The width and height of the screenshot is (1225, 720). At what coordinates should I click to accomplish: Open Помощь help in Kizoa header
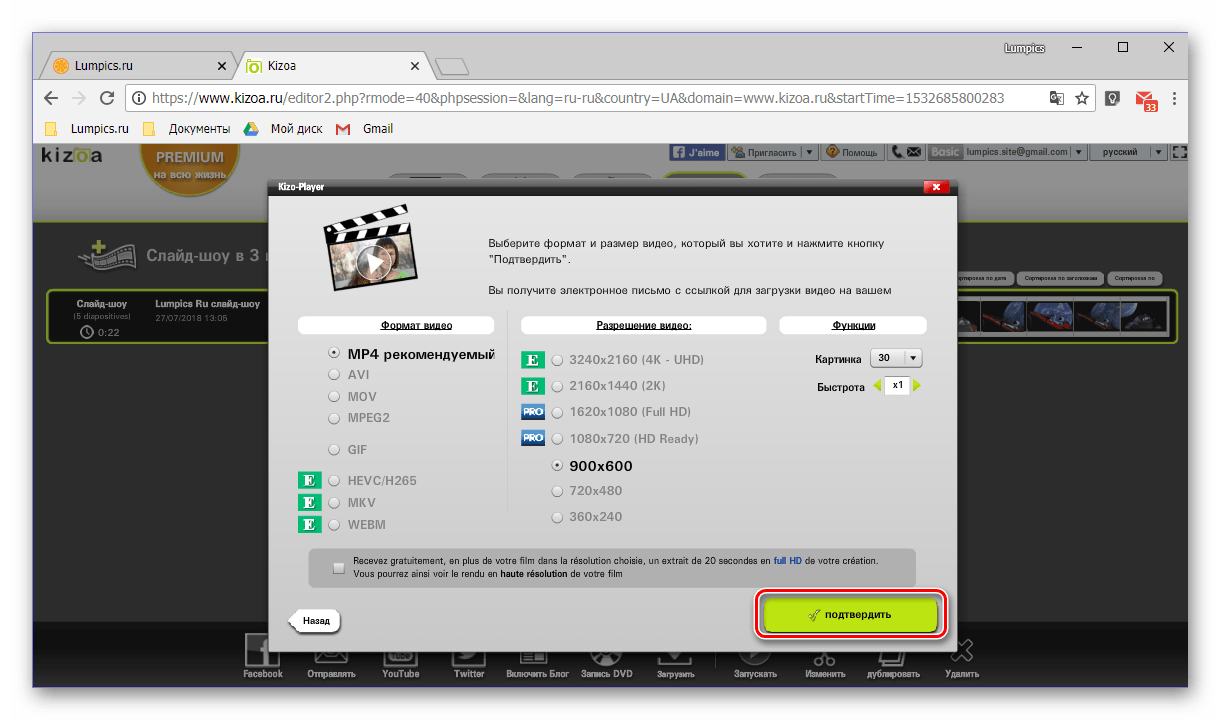click(851, 152)
